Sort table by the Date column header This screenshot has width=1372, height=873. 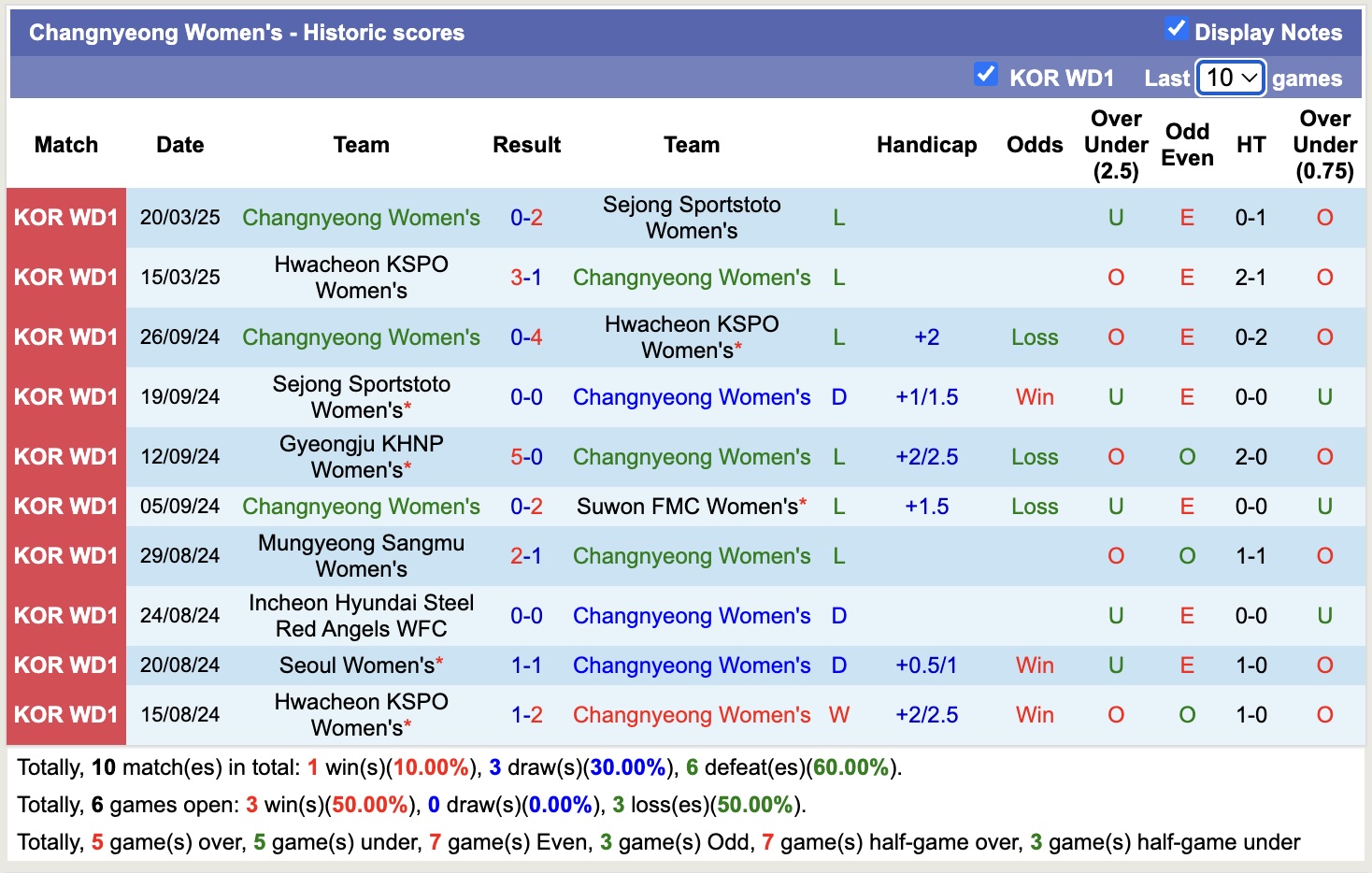tap(179, 145)
